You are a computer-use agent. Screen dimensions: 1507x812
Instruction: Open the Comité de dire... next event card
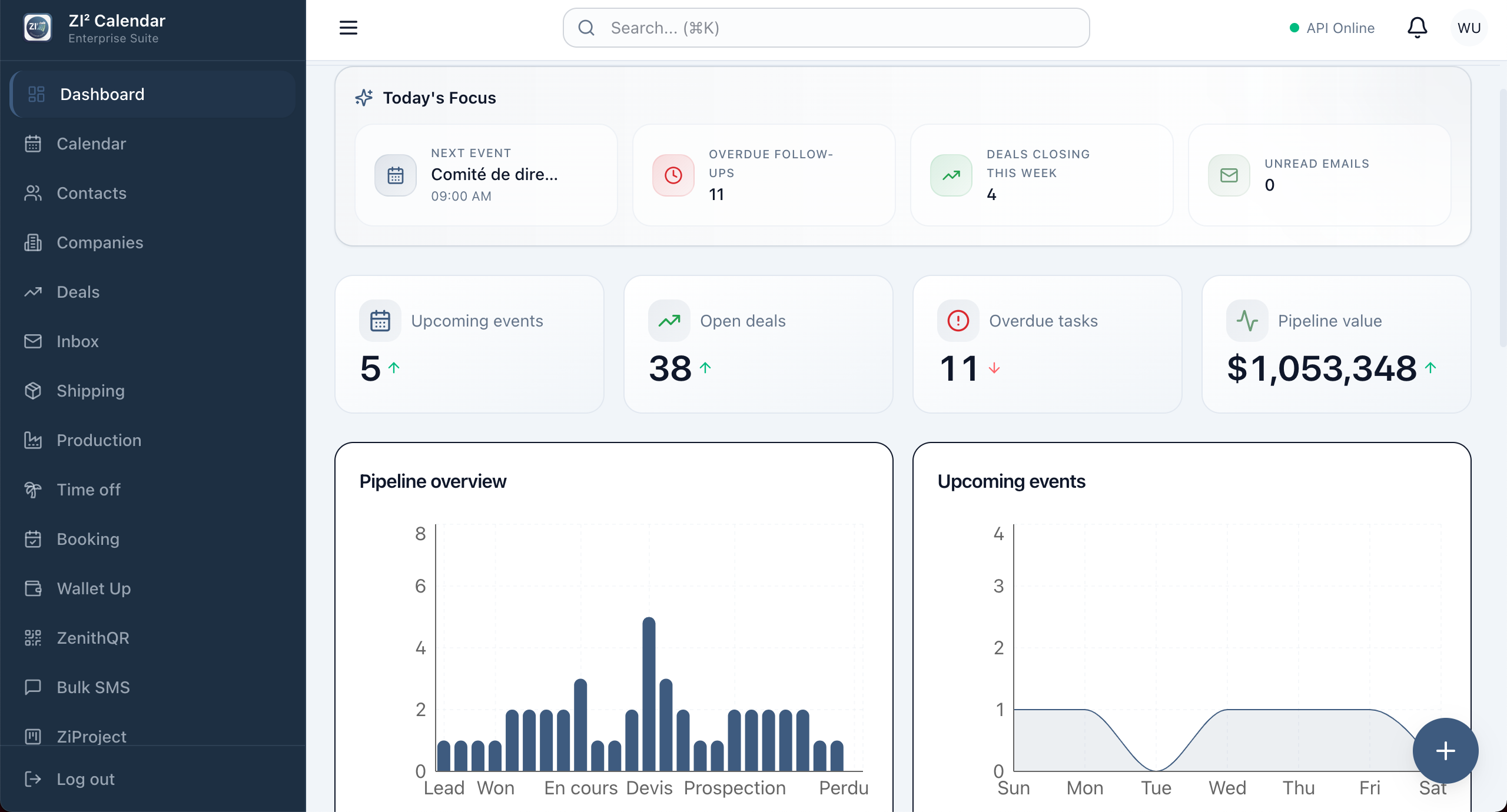486,175
